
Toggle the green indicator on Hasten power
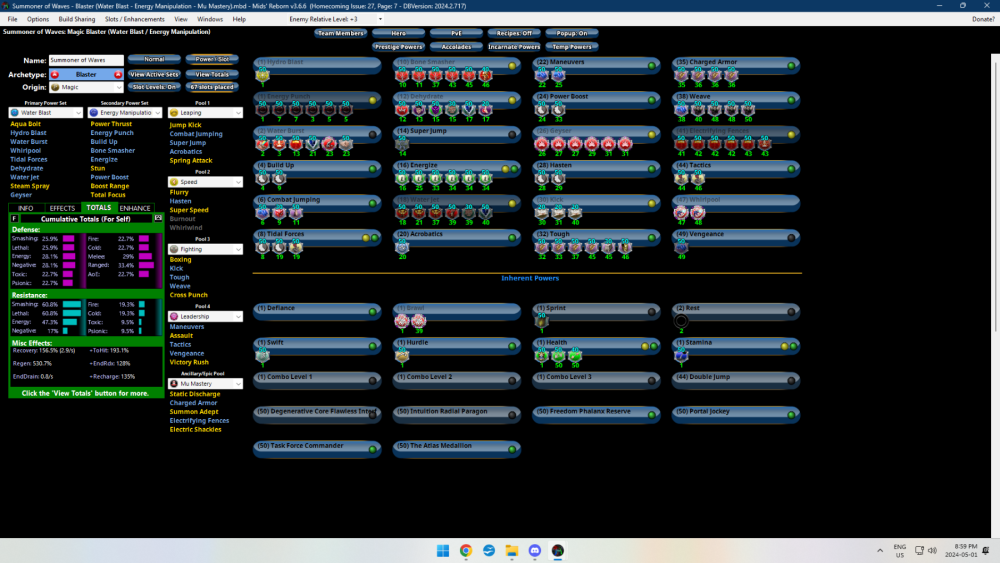click(x=652, y=169)
